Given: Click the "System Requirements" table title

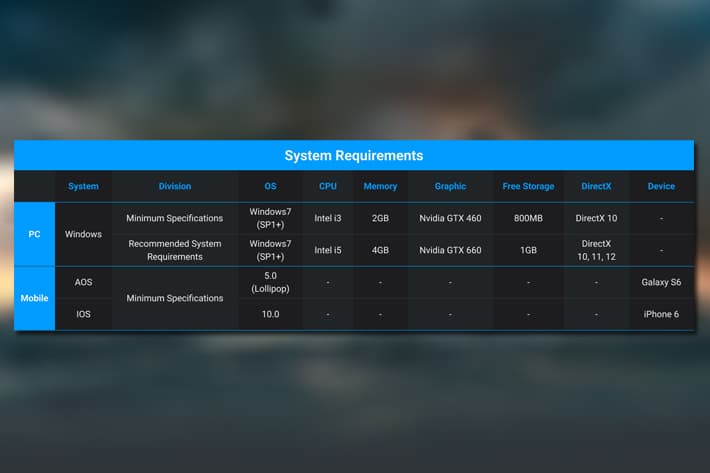Looking at the screenshot, I should 354,156.
